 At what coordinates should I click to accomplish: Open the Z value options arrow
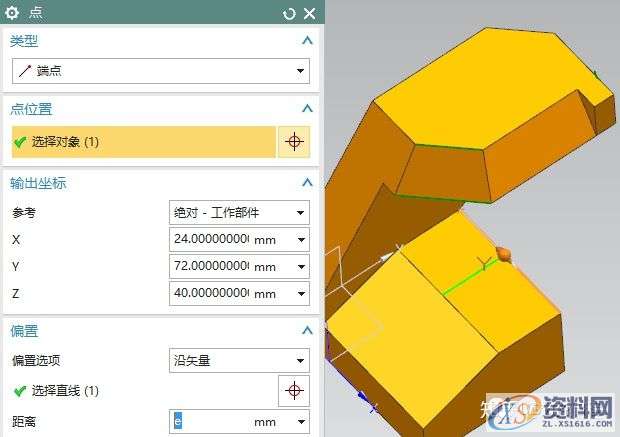pyautogui.click(x=301, y=293)
